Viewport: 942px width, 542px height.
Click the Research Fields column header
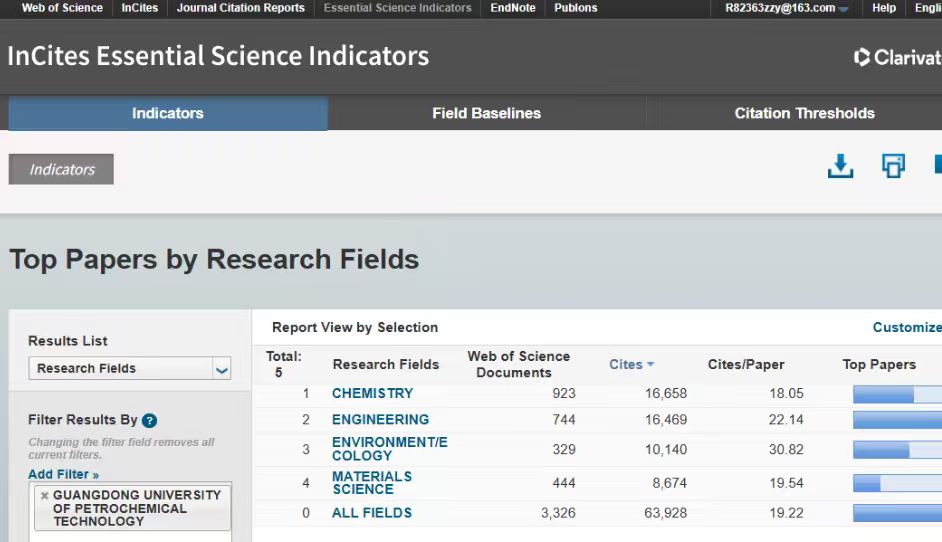pos(386,364)
